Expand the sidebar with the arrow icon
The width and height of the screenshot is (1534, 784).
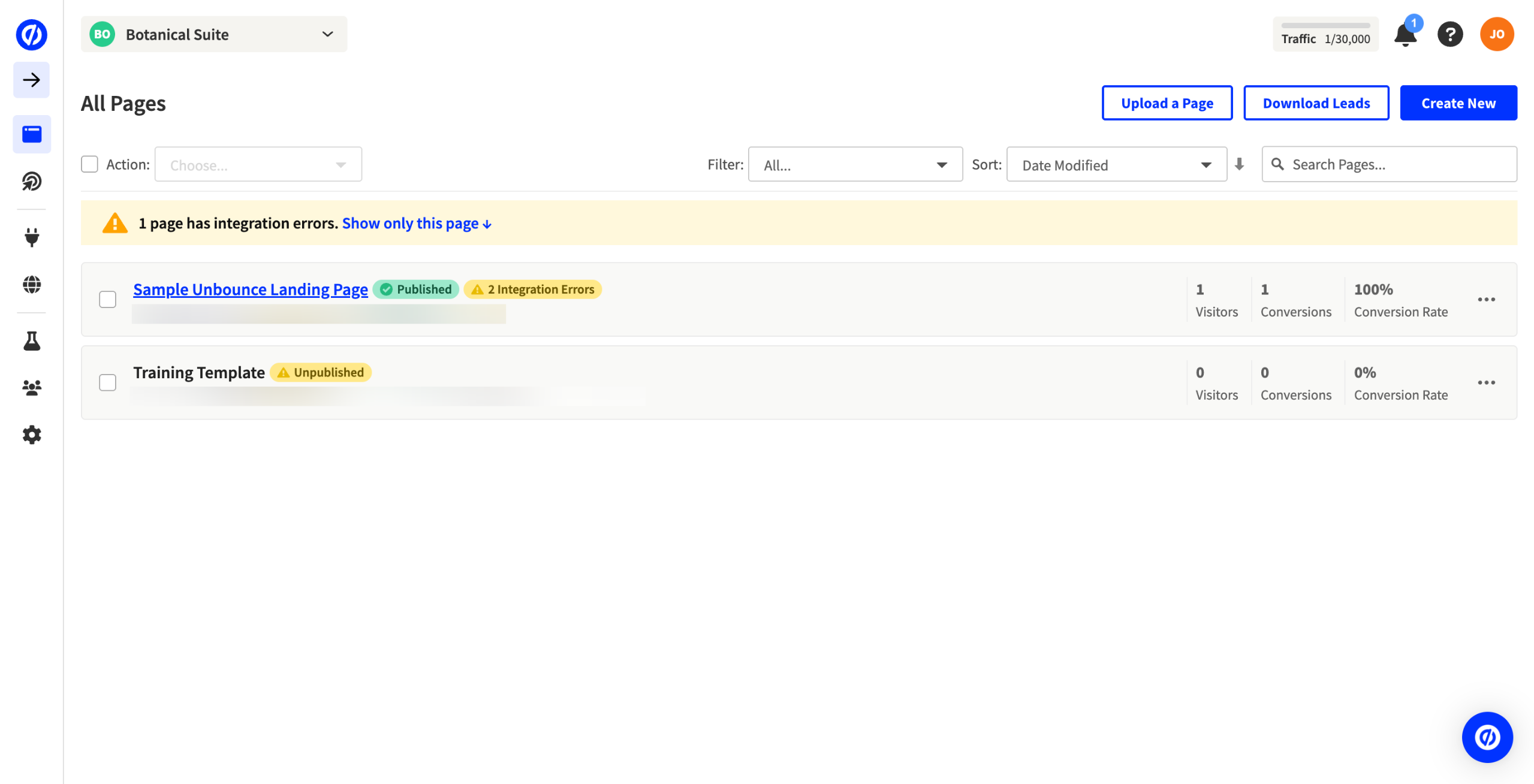coord(31,80)
